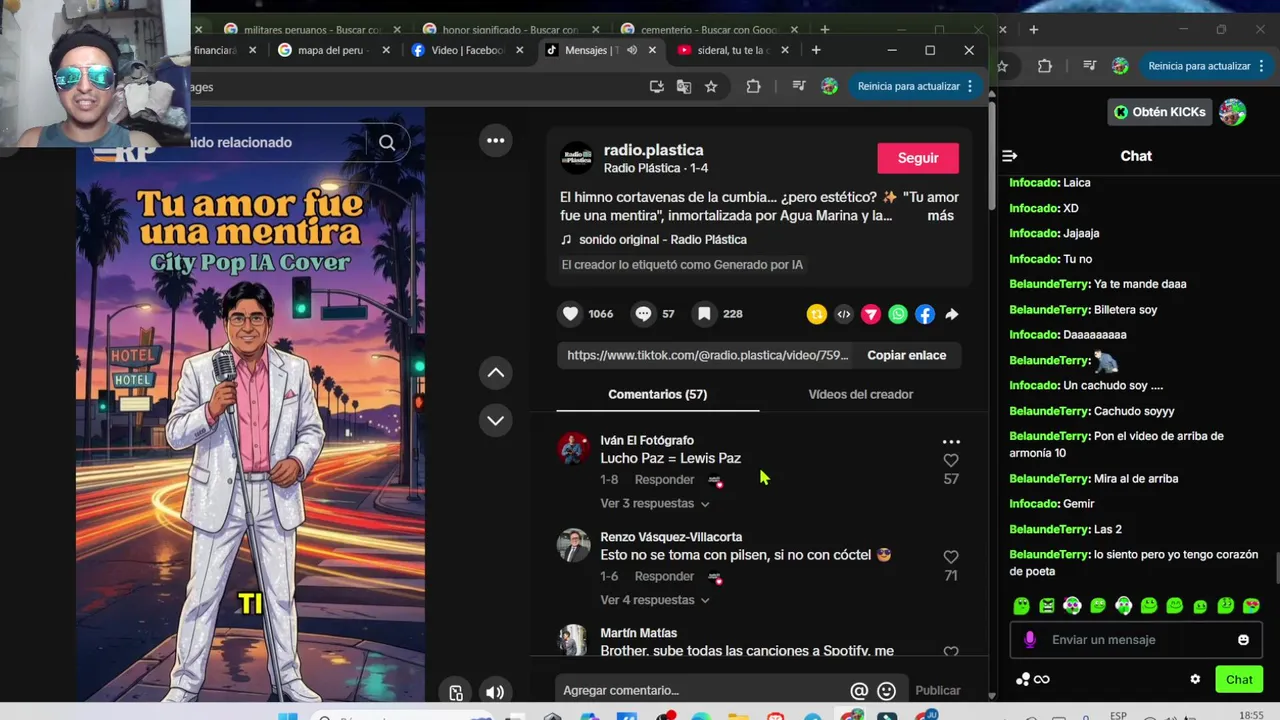The height and width of the screenshot is (720, 1280).
Task: Expand 'Ver 4 respuestas' under Renzo's comment
Action: (x=654, y=600)
